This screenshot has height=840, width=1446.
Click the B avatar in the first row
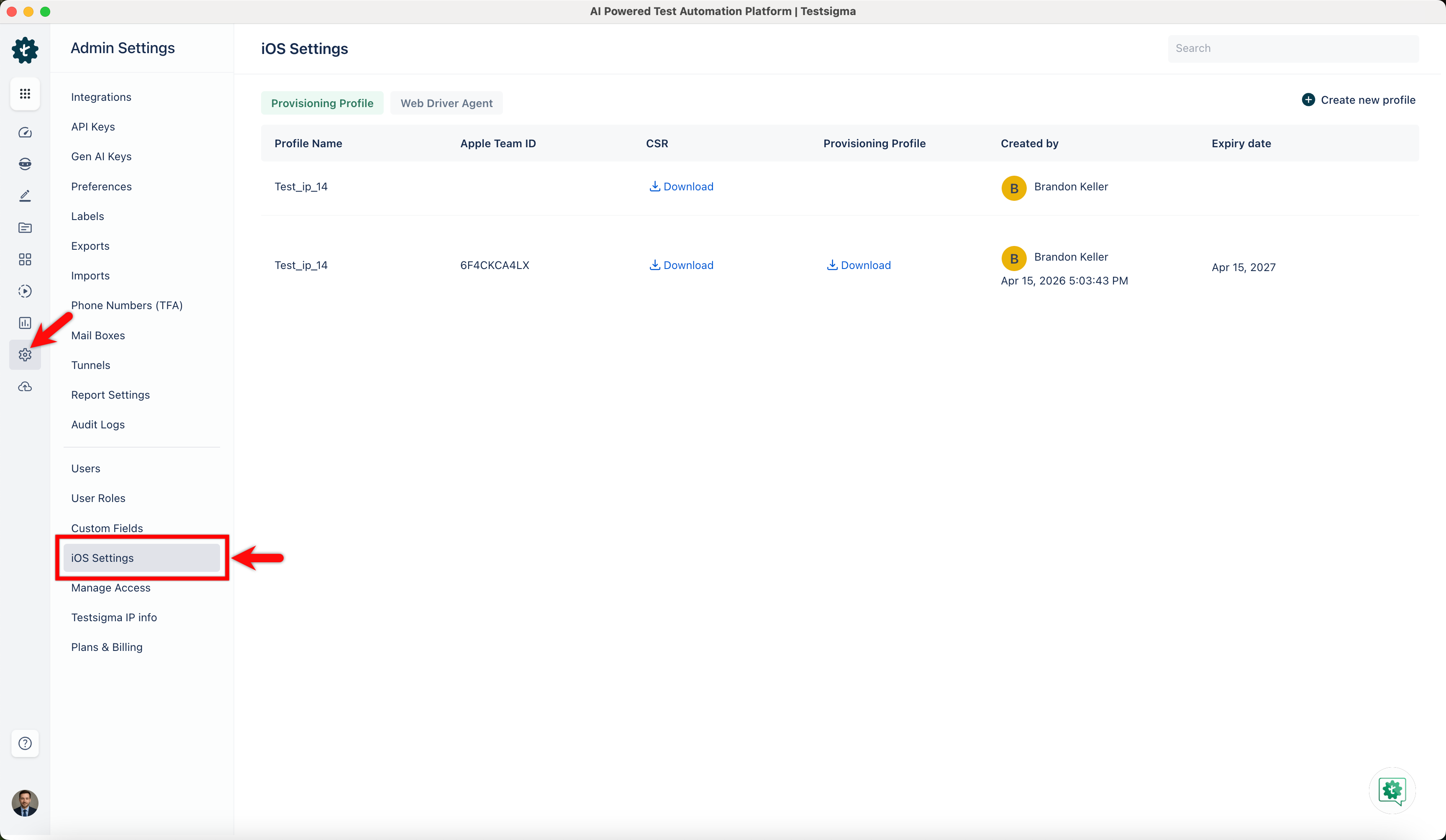(x=1014, y=188)
